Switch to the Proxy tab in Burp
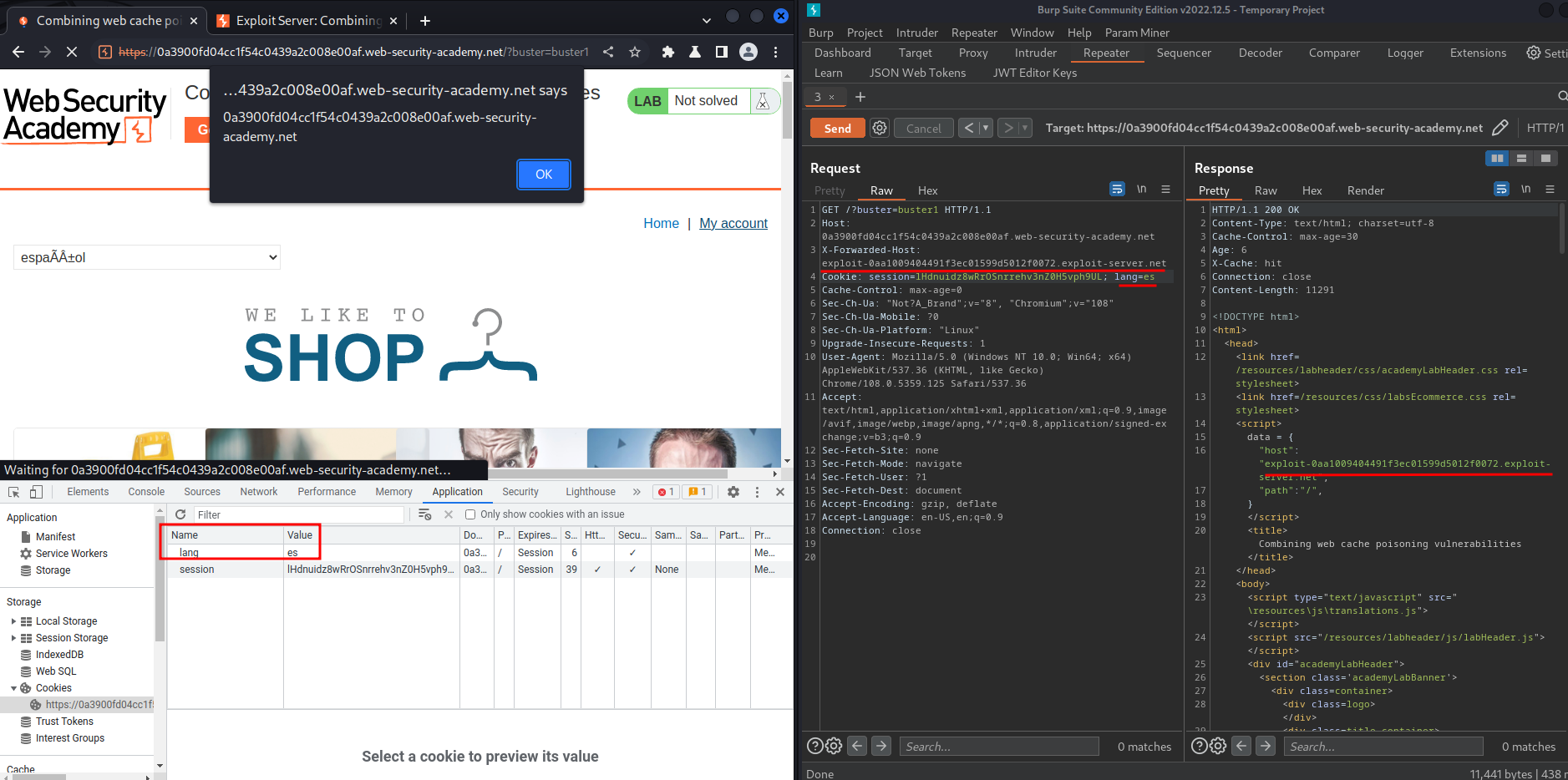Image resolution: width=1568 pixels, height=780 pixels. point(973,53)
